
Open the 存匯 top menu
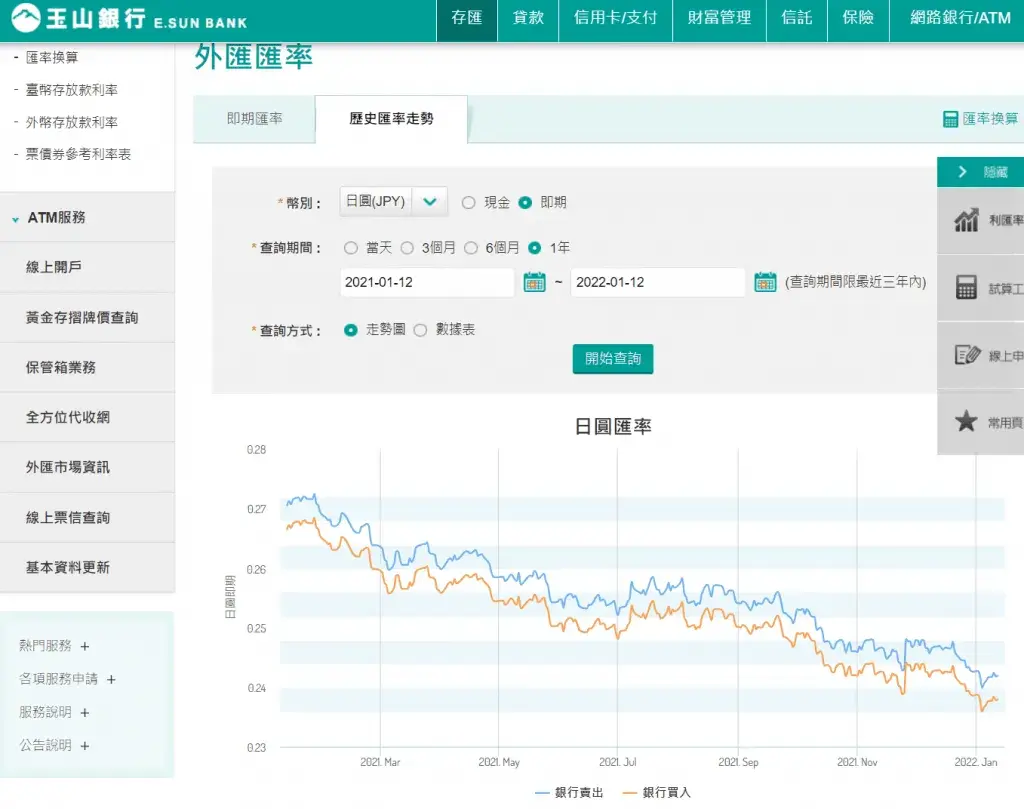(466, 18)
